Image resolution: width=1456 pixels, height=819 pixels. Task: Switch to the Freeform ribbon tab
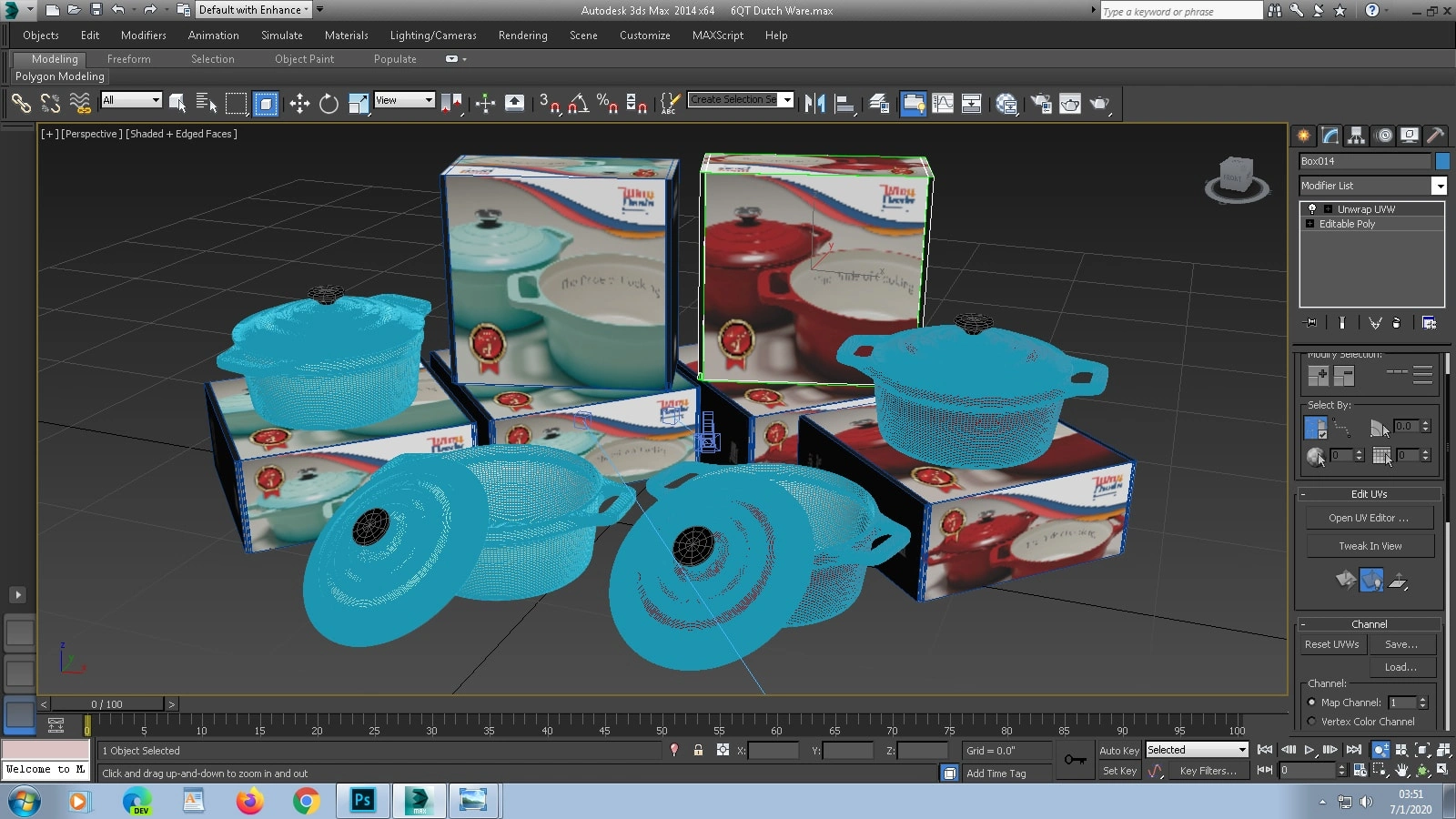pyautogui.click(x=128, y=59)
